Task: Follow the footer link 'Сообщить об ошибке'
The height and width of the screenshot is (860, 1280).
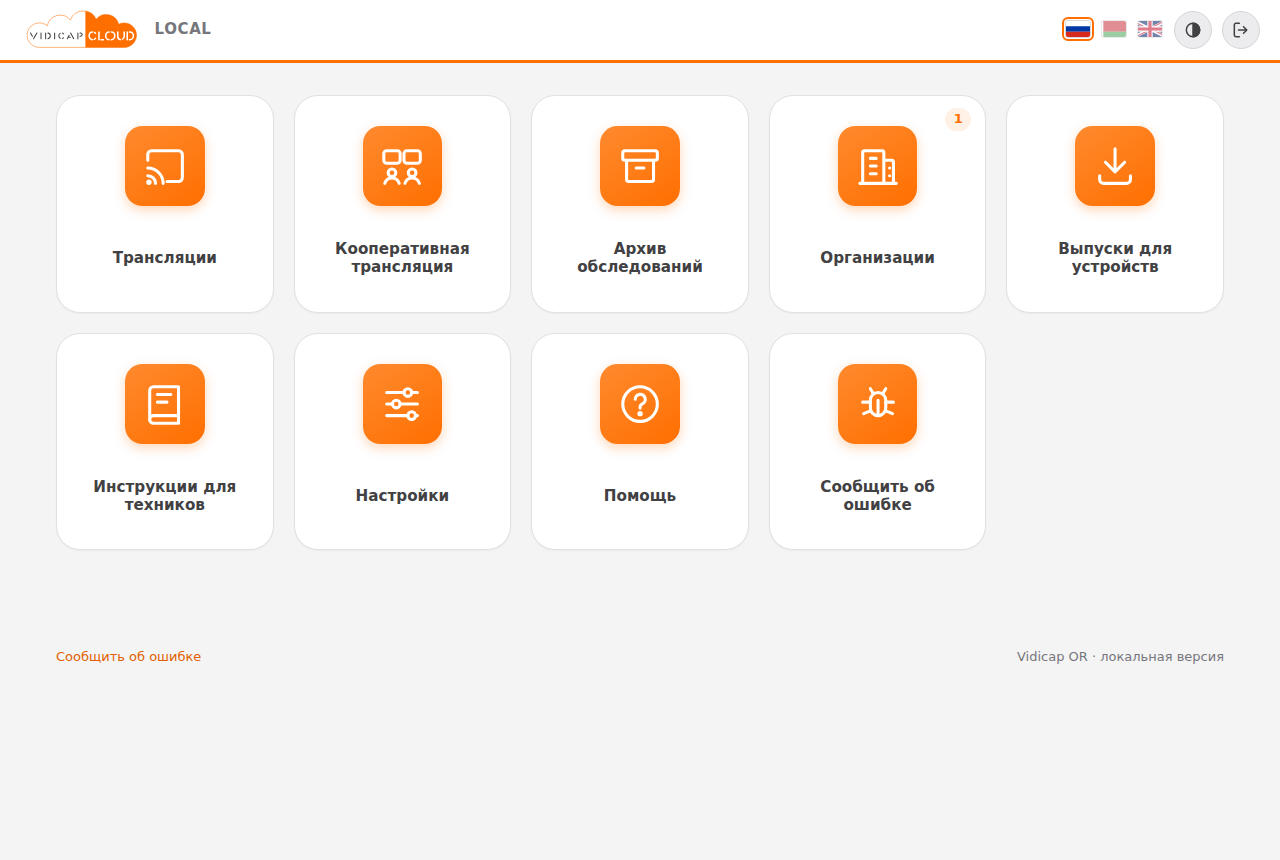Action: [x=128, y=657]
